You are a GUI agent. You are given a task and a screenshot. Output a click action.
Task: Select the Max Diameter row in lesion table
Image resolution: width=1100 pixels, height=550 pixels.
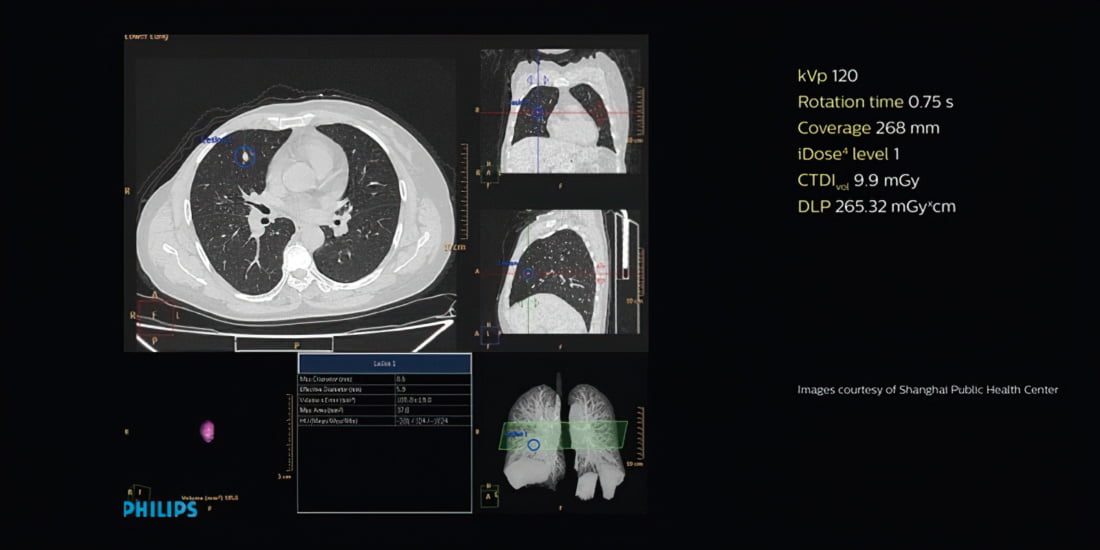[384, 380]
